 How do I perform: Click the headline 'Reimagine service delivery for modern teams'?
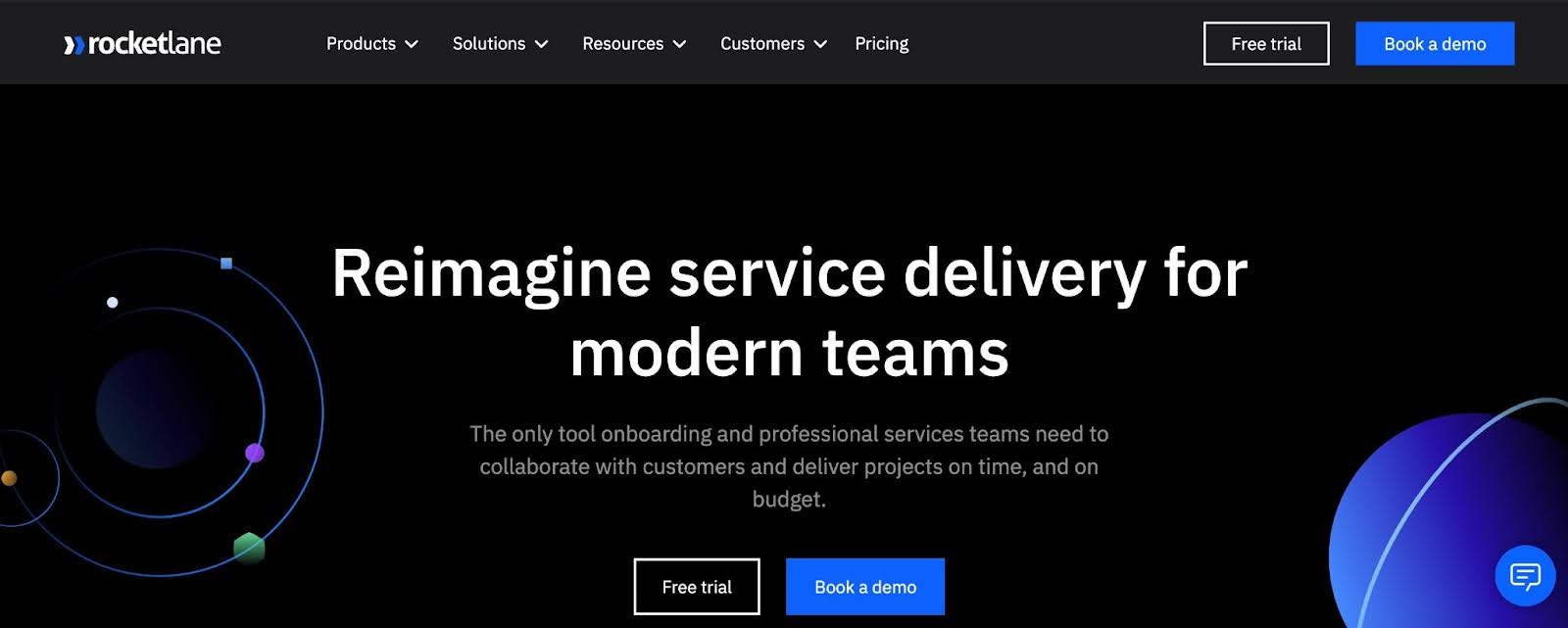[x=790, y=312]
